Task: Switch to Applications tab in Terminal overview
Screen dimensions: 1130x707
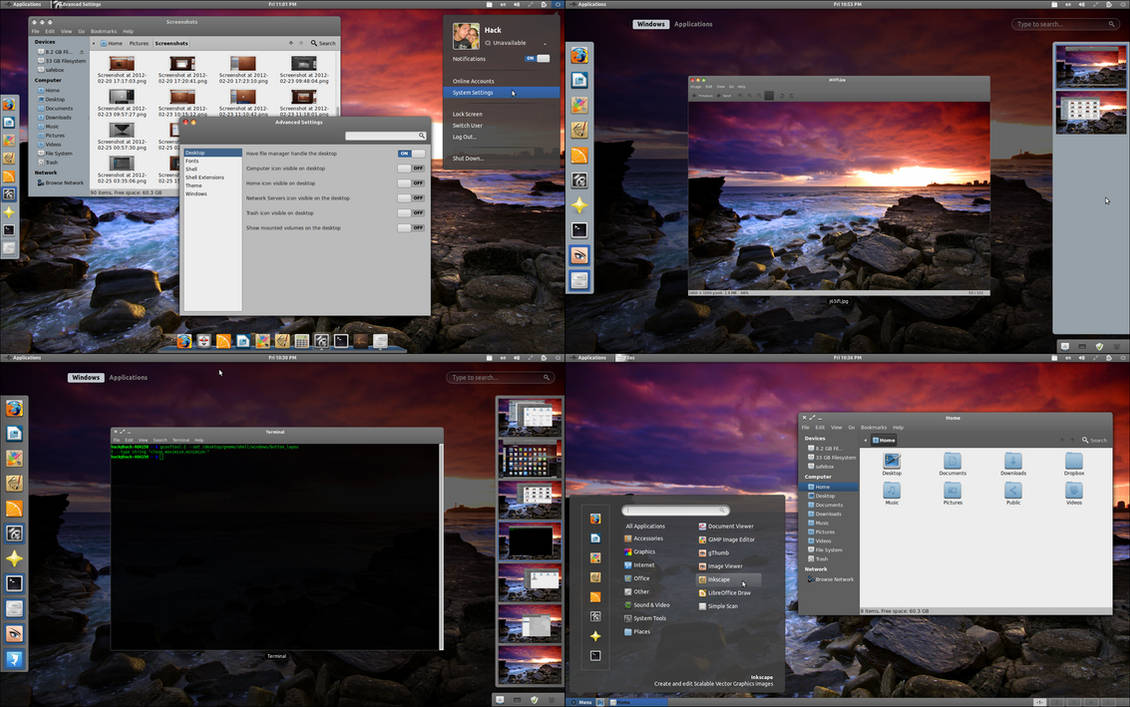Action: [128, 378]
